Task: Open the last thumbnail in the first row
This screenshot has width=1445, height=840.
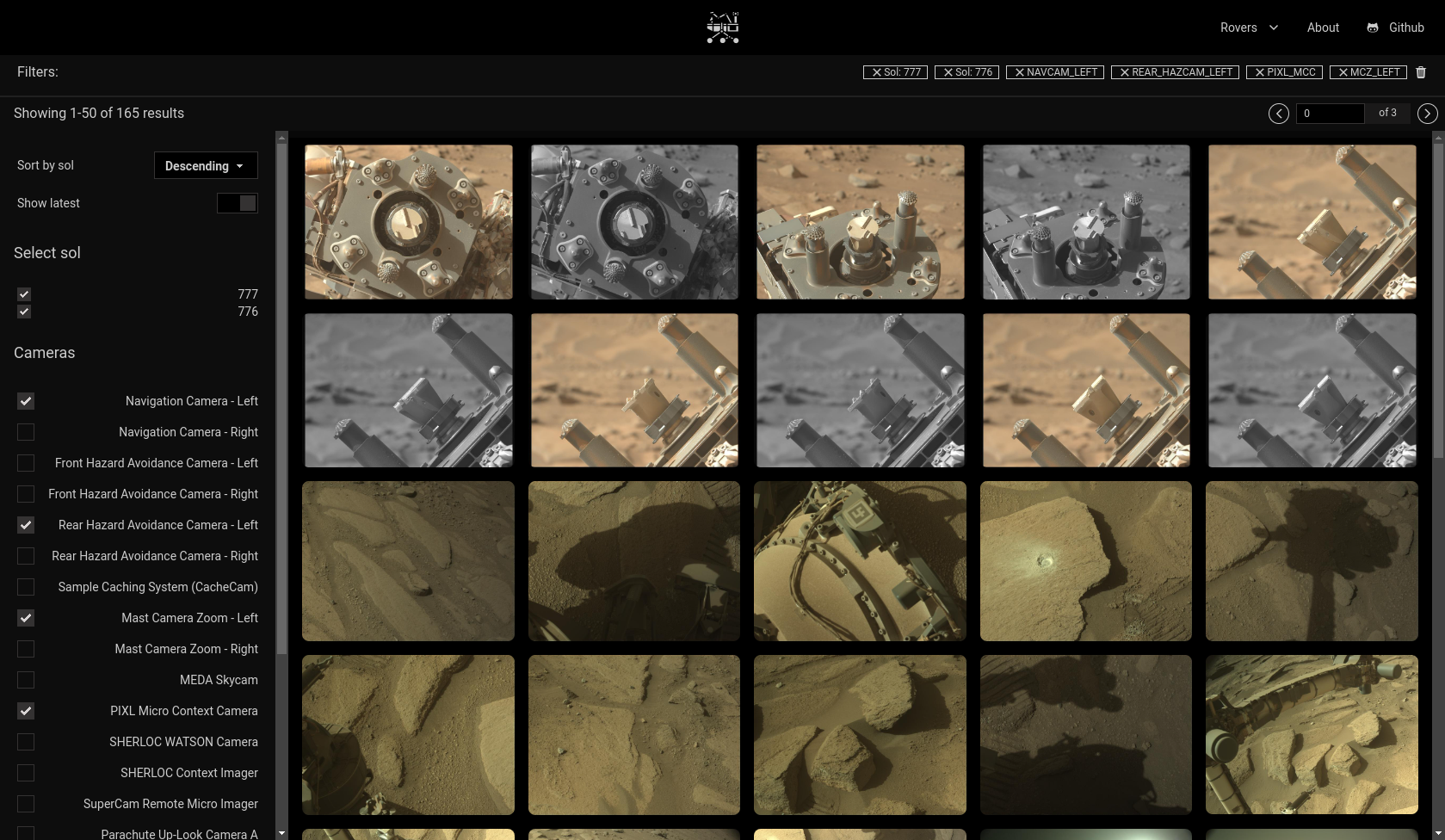Action: point(1312,222)
